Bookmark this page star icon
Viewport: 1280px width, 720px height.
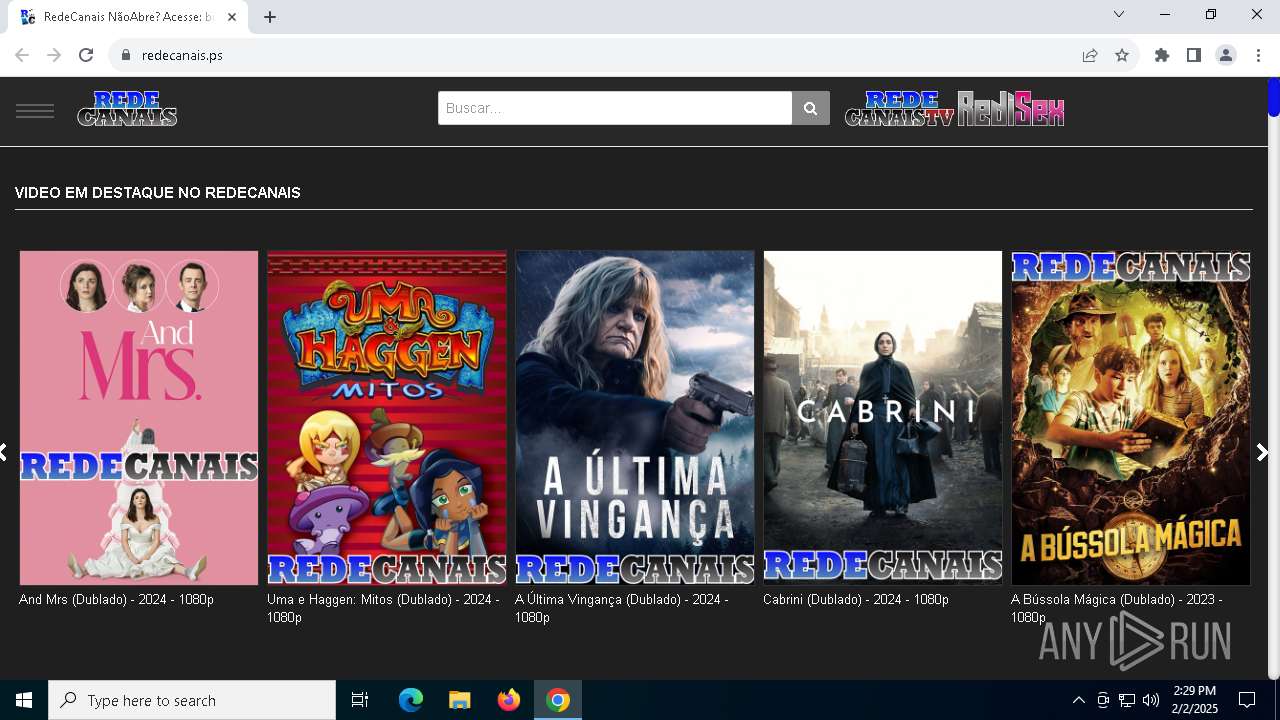tap(1122, 55)
